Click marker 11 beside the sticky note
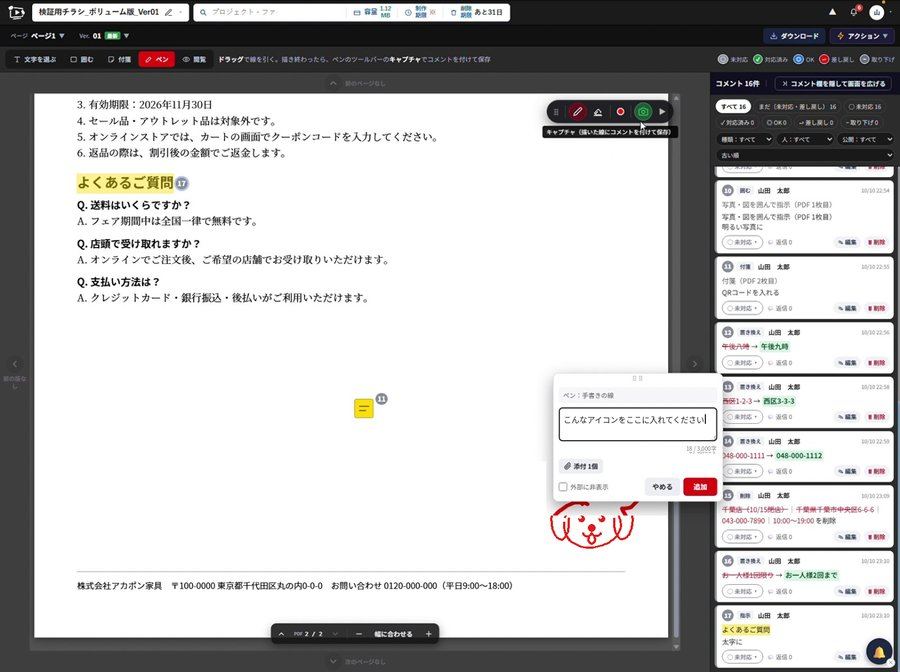The image size is (900, 672). pyautogui.click(x=381, y=399)
